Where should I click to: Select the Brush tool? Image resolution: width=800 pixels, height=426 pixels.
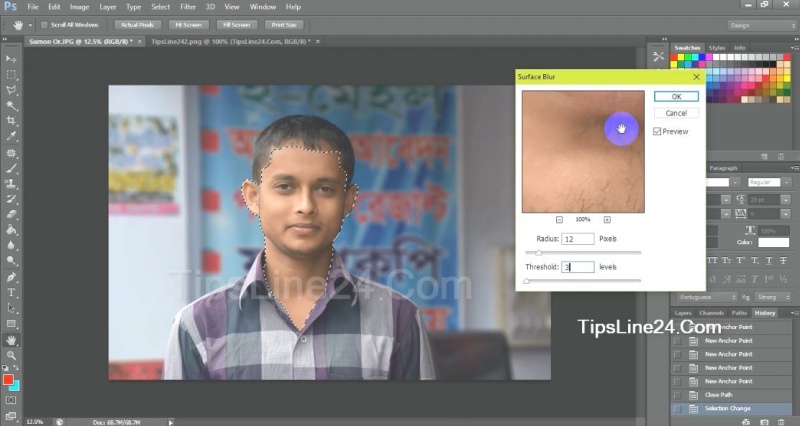[11, 168]
